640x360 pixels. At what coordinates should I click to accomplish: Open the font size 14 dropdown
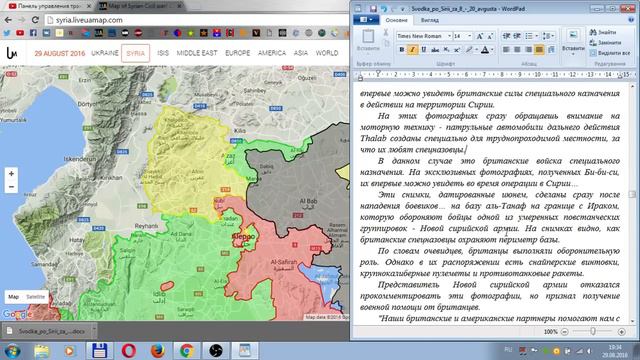(469, 36)
